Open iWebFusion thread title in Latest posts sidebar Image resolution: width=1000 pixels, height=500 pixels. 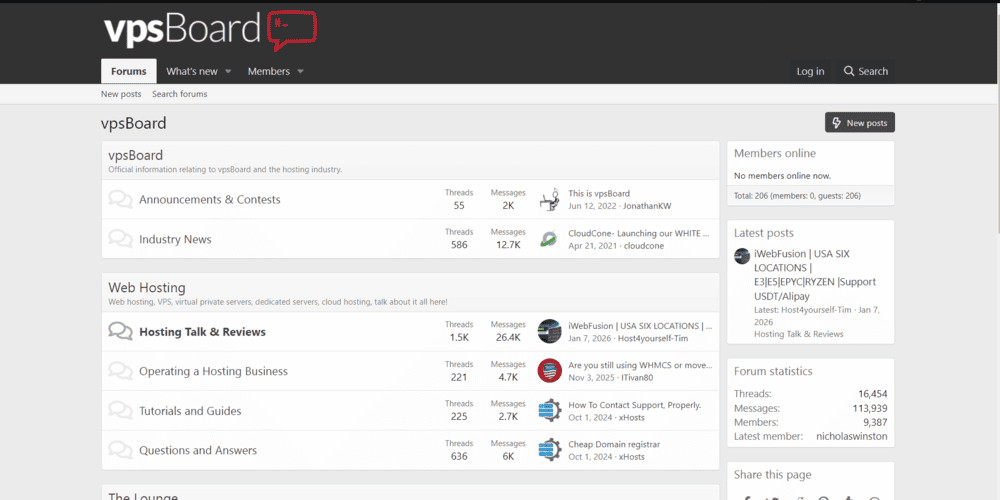(814, 274)
